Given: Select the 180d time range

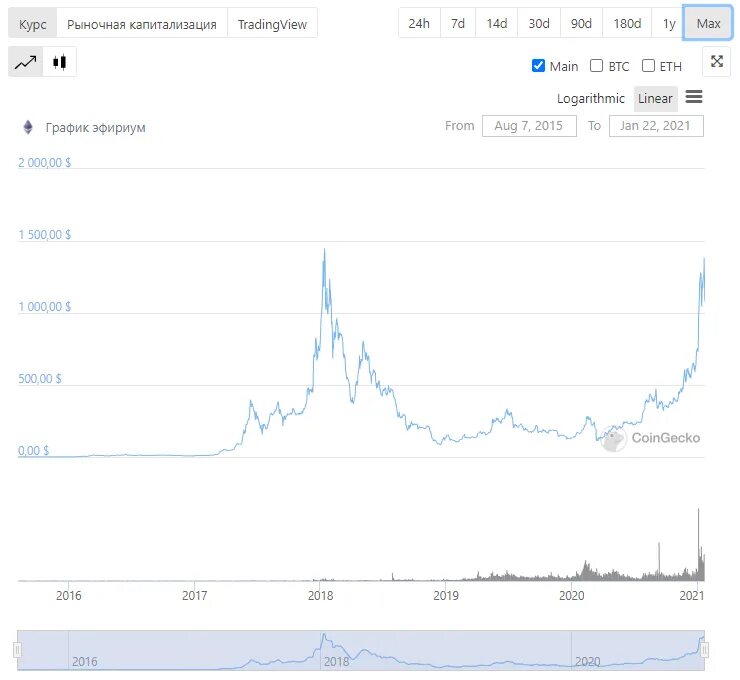Looking at the screenshot, I should click(x=627, y=23).
